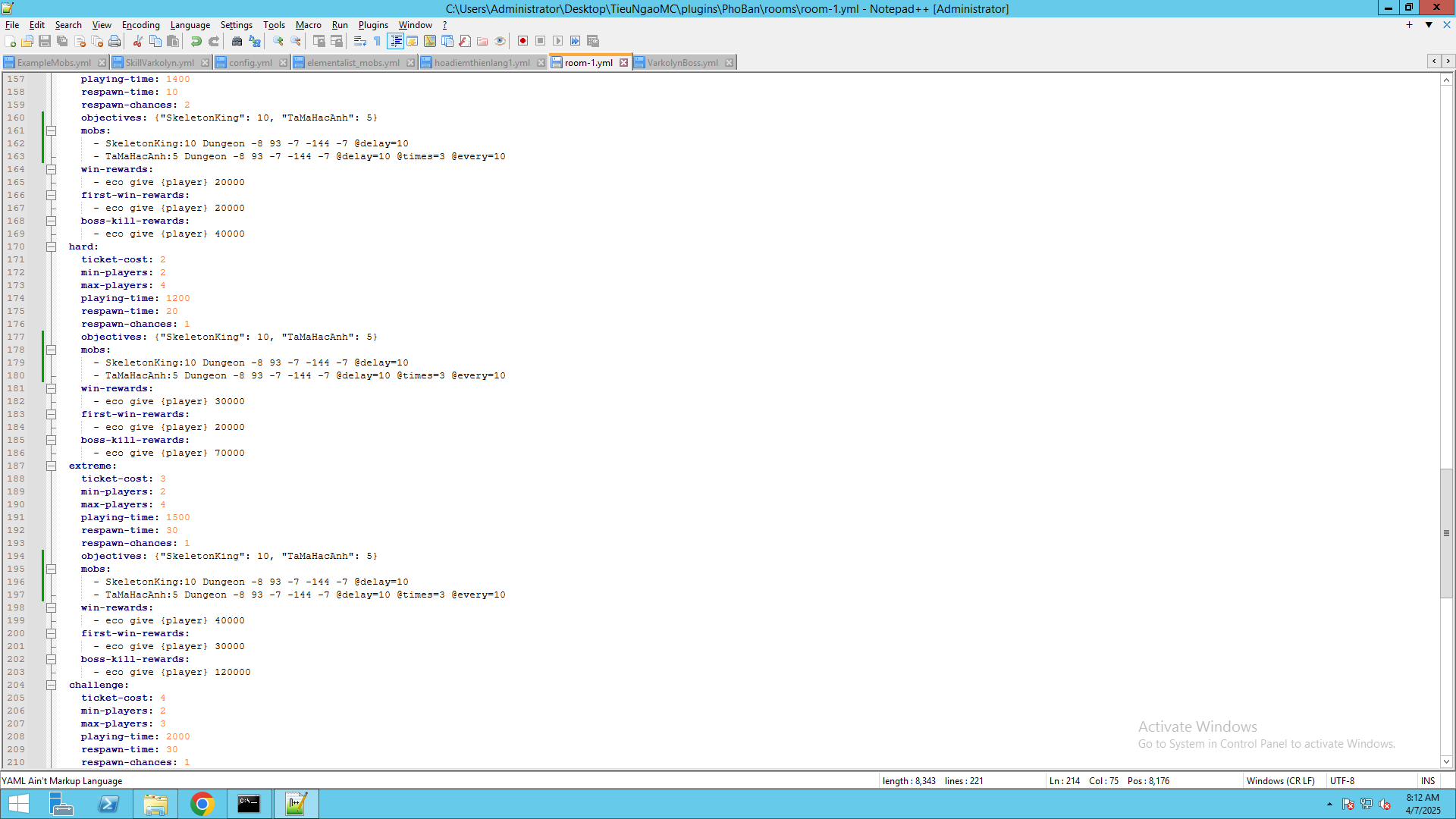Click the vertical scrollbar down arrow
Viewport: 1456px width, 819px height.
[1446, 762]
